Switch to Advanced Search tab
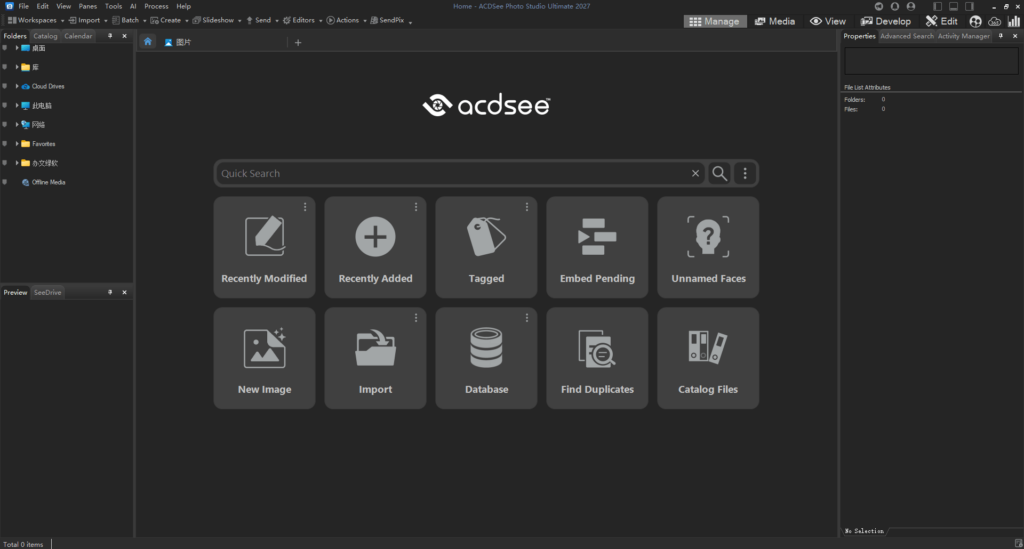This screenshot has height=549, width=1024. [906, 36]
